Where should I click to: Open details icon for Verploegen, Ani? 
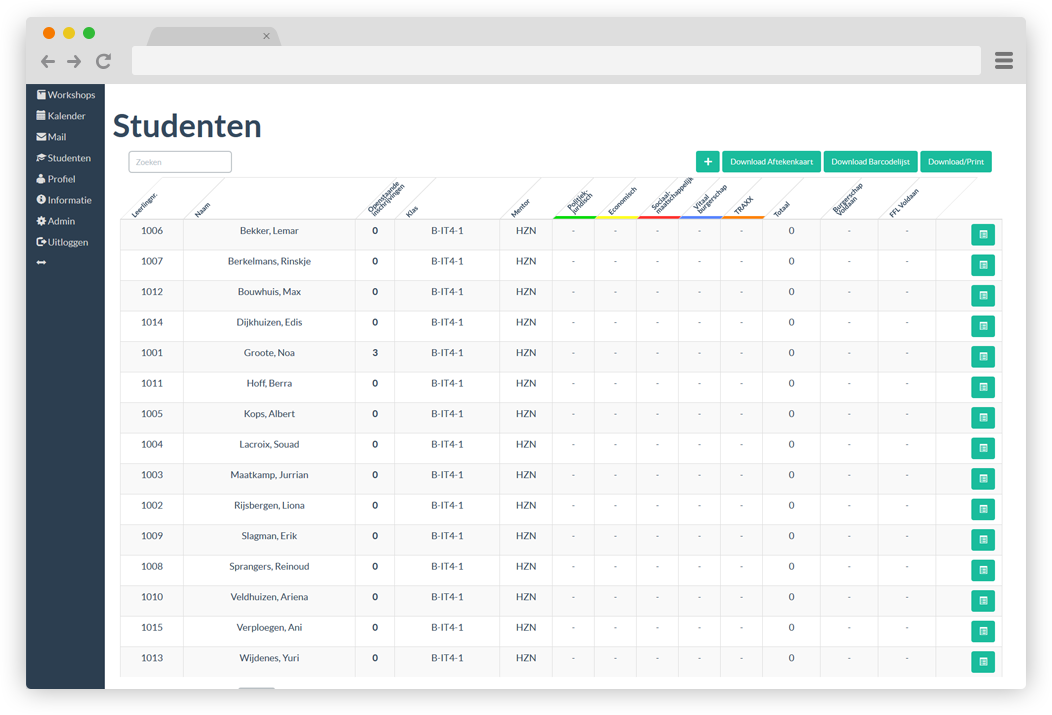coord(983,631)
